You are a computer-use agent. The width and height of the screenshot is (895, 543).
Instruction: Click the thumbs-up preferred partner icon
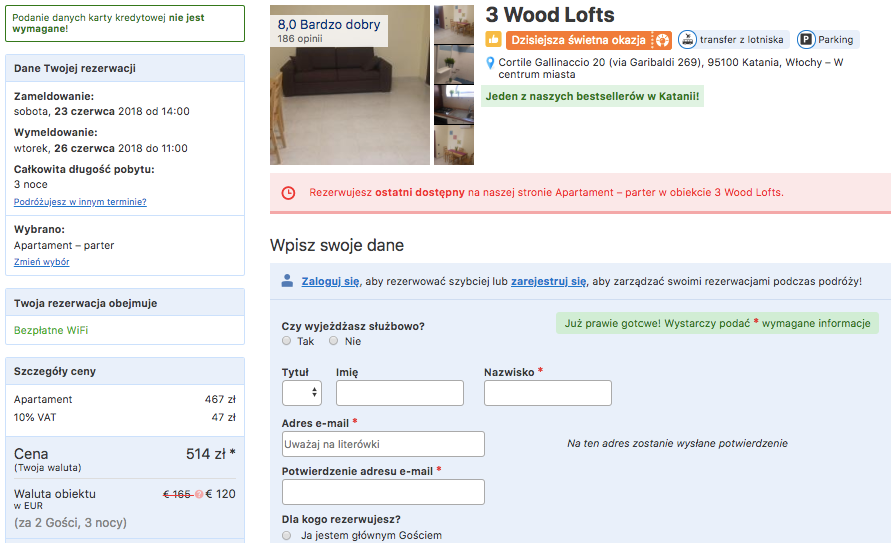click(493, 39)
